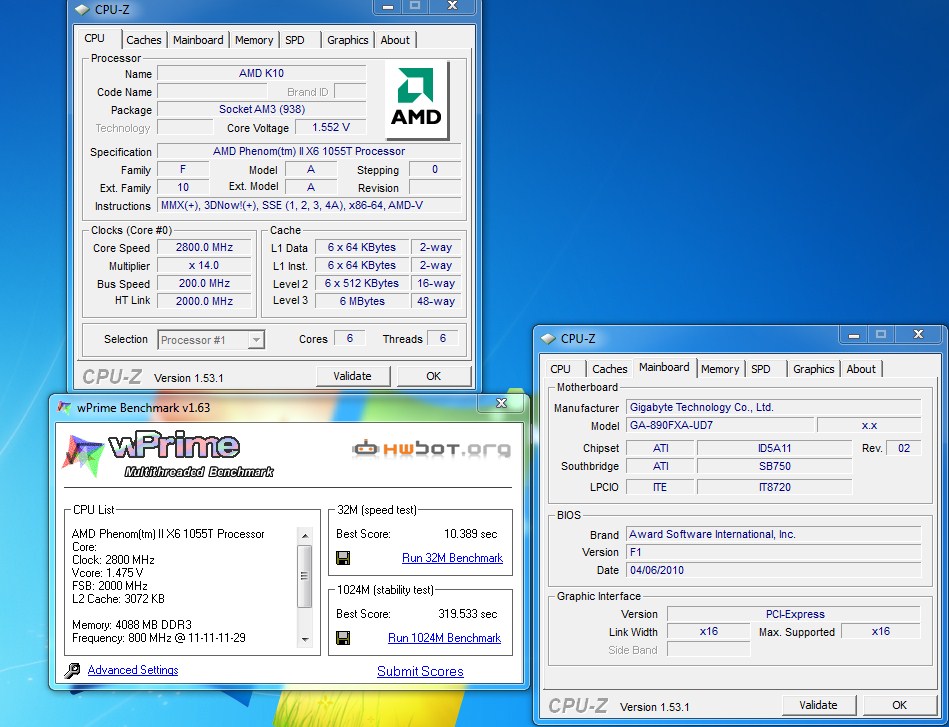
Task: Click the wrench icon beside Advanced Settings
Action: [72, 670]
